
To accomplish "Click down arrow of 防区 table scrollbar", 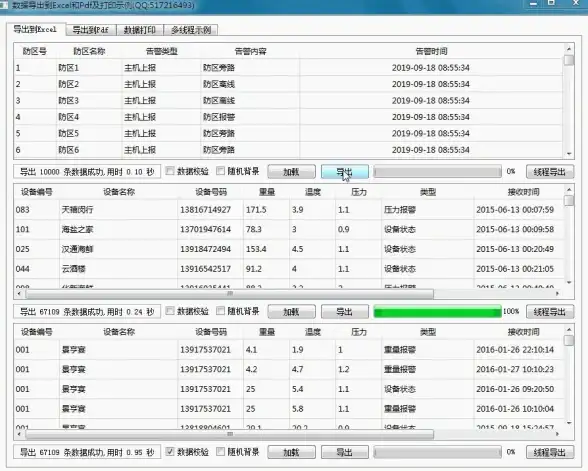I will click(569, 153).
